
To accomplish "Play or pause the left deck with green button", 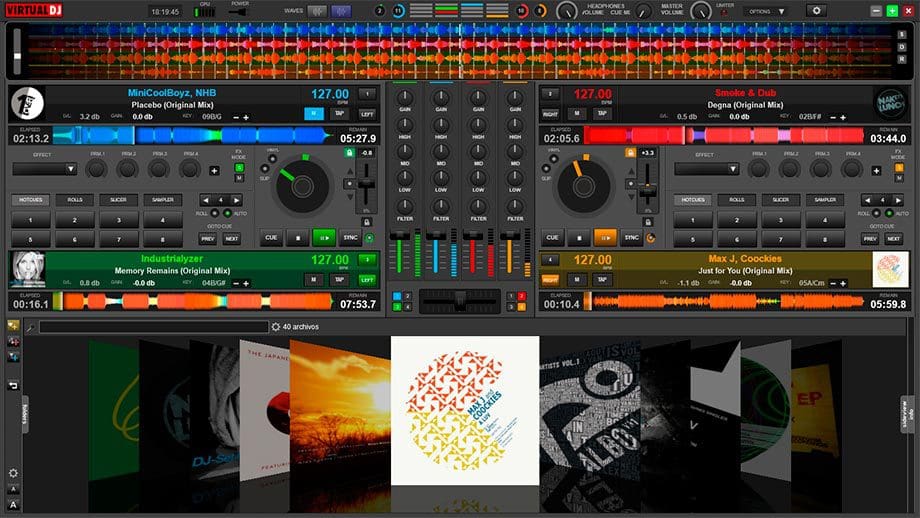I will click(323, 238).
